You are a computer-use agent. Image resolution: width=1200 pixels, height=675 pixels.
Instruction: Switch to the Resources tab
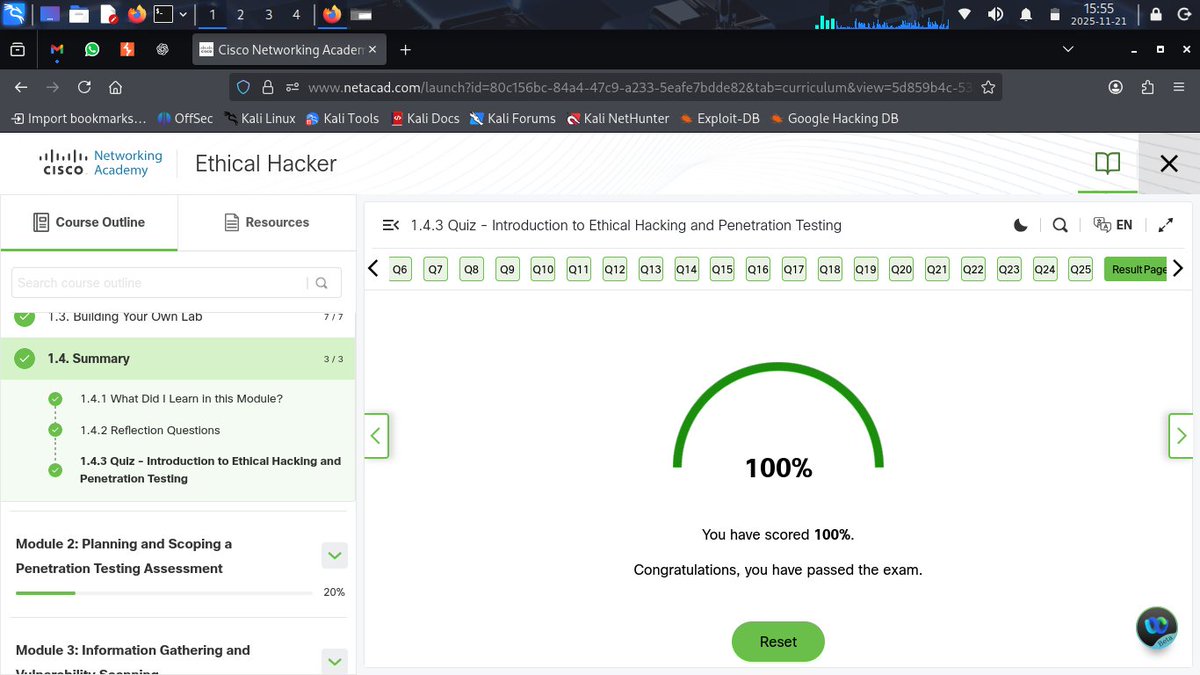(x=266, y=222)
